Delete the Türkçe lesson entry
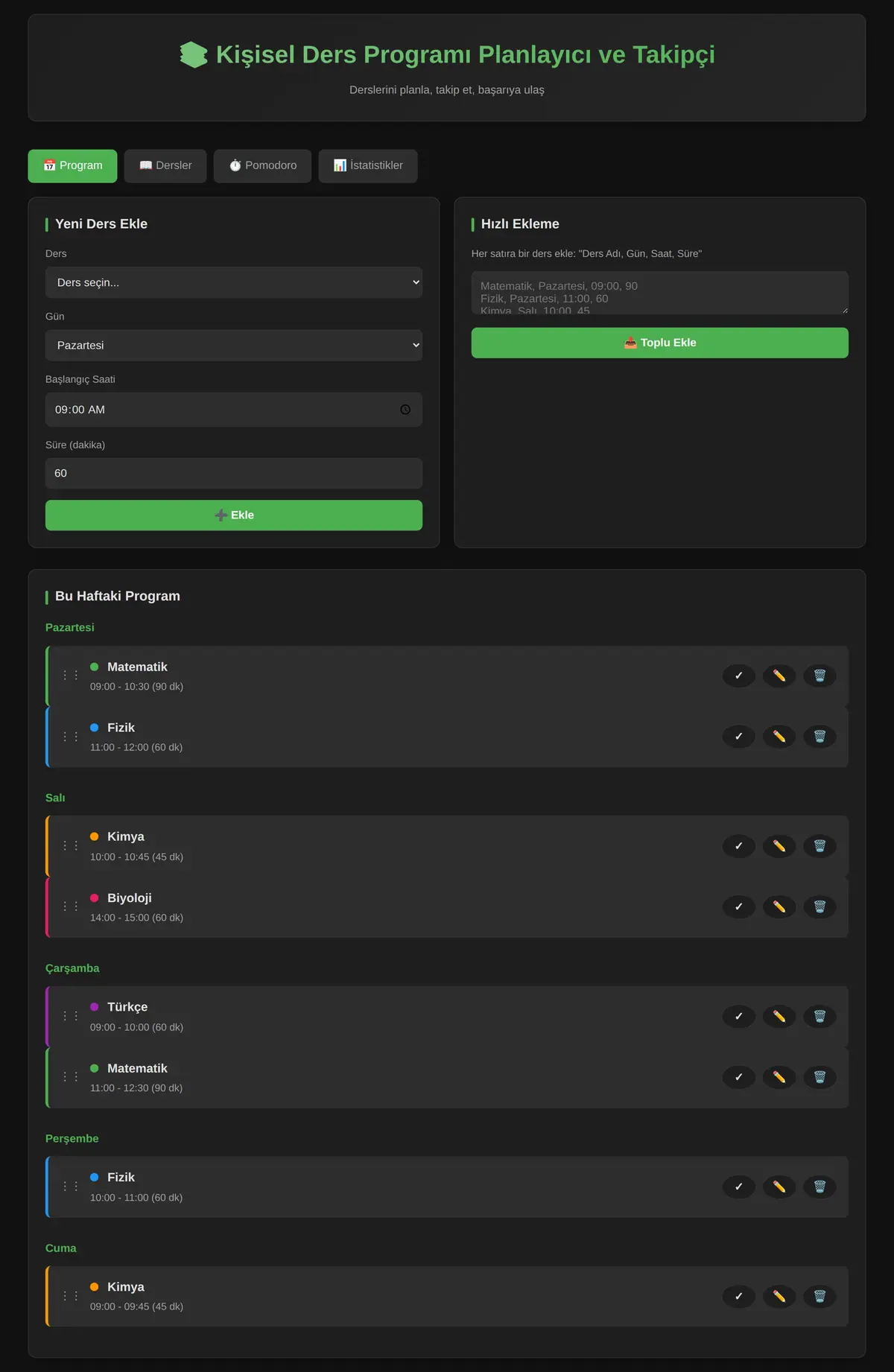The image size is (894, 1372). pyautogui.click(x=819, y=1016)
